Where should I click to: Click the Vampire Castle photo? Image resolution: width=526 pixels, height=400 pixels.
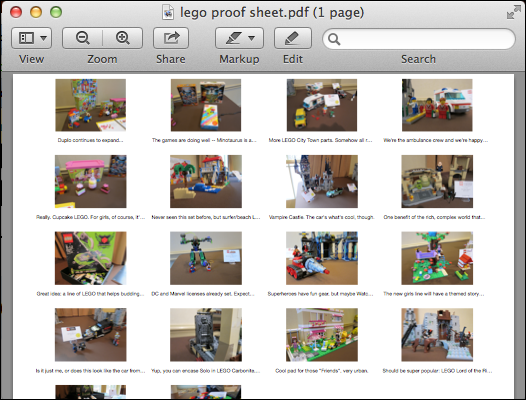(322, 181)
